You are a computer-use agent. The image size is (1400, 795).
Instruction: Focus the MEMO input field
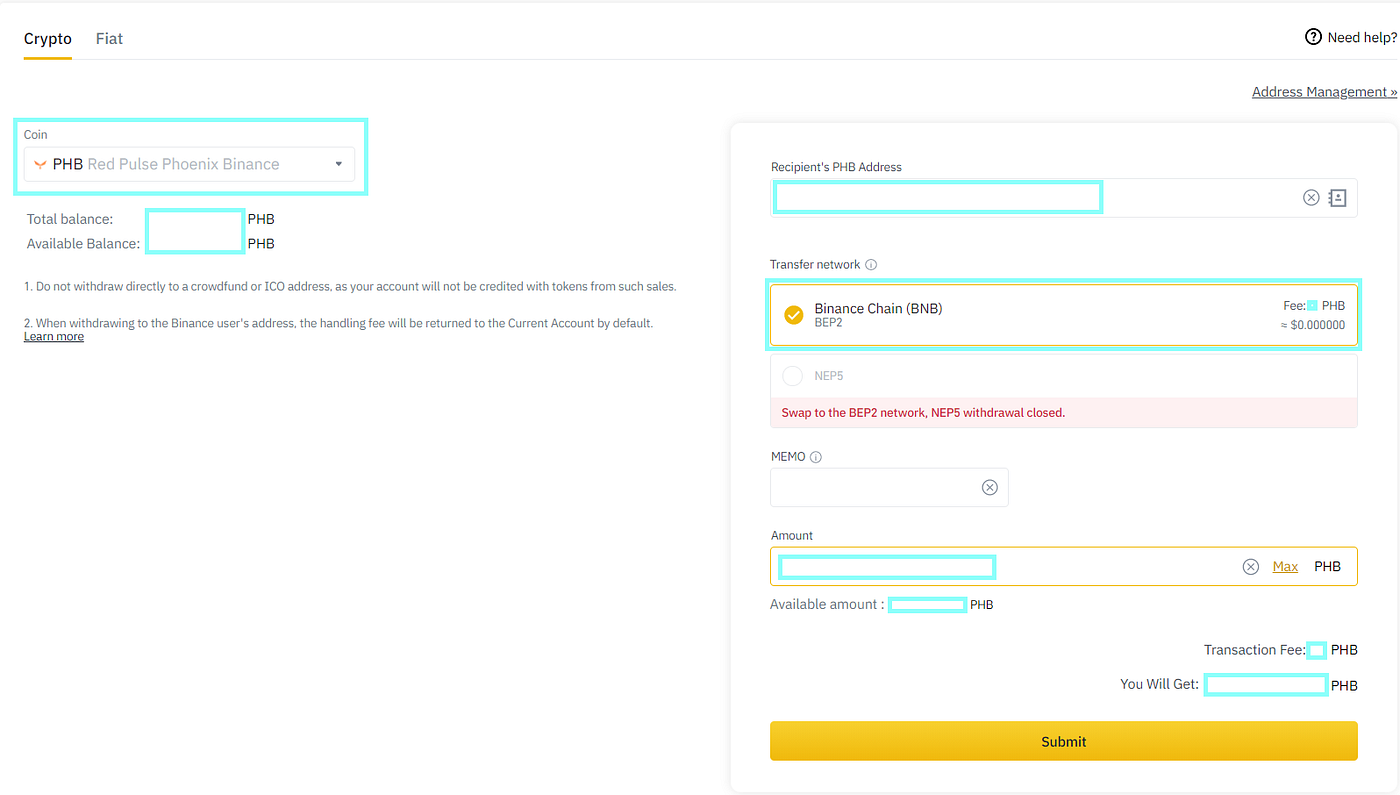pyautogui.click(x=889, y=487)
